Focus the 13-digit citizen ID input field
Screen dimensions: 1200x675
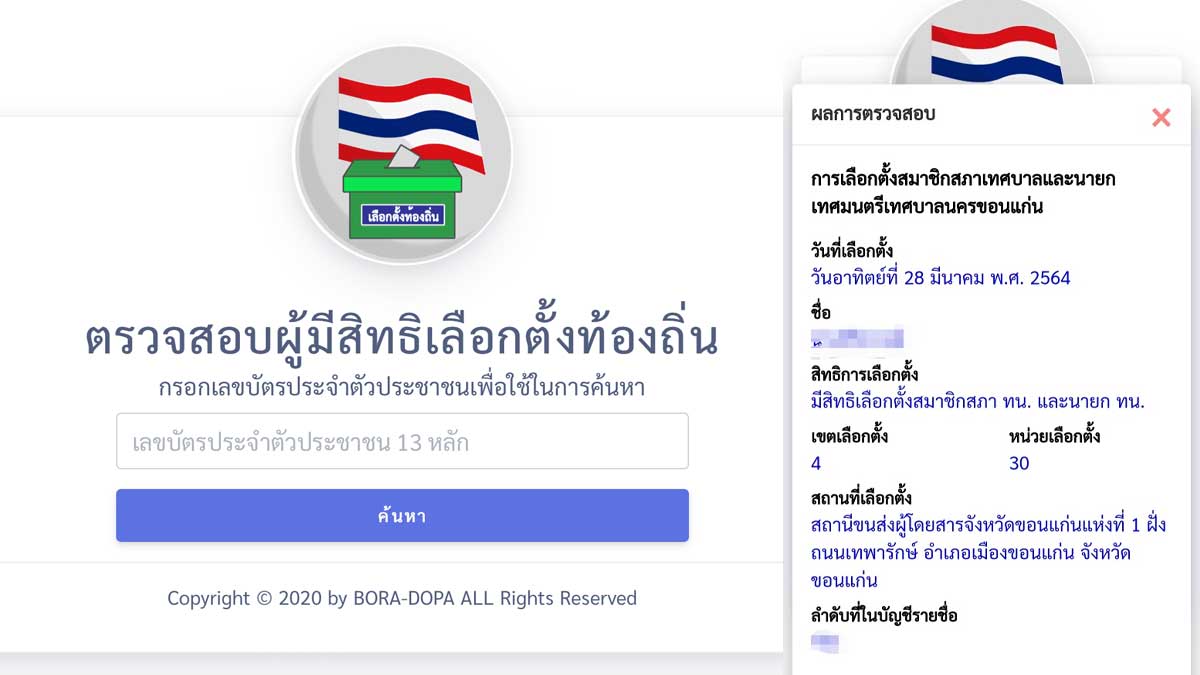click(x=402, y=441)
